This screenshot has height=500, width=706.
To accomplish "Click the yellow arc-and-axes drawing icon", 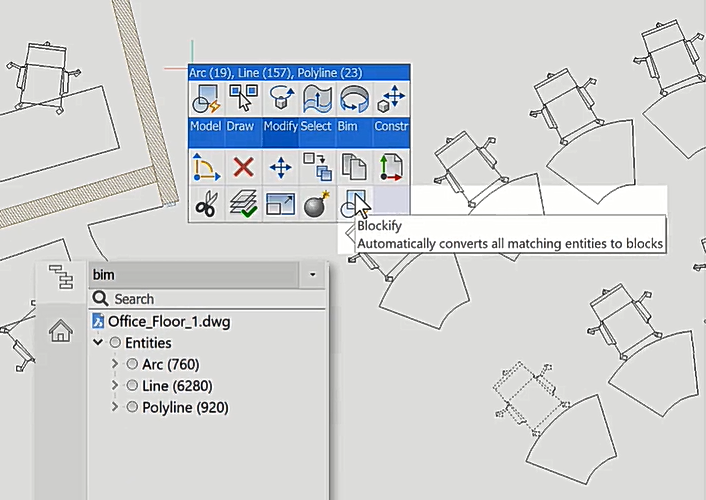I will (206, 167).
